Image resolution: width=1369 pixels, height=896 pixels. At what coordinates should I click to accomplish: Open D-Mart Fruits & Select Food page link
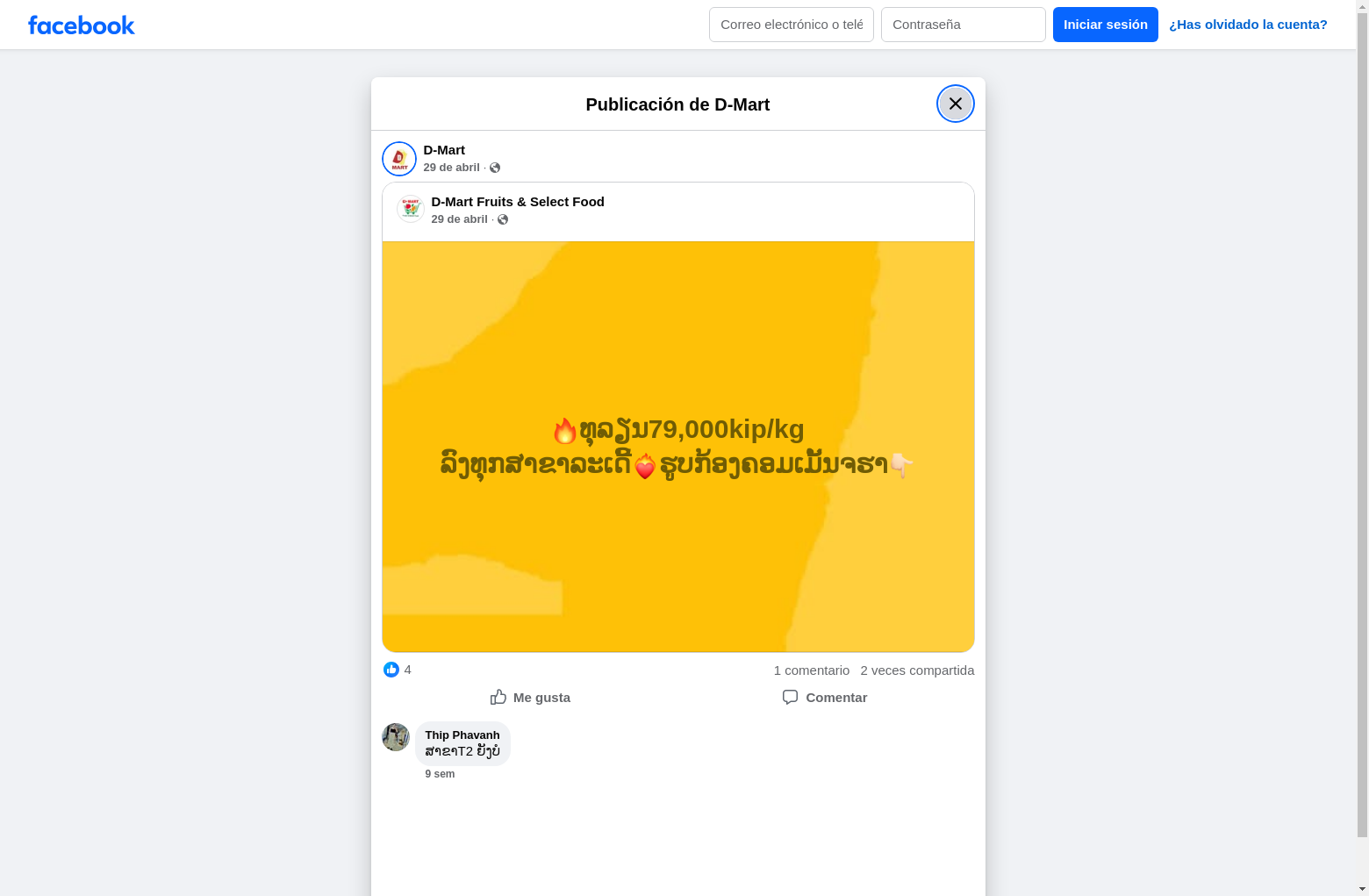click(x=518, y=202)
